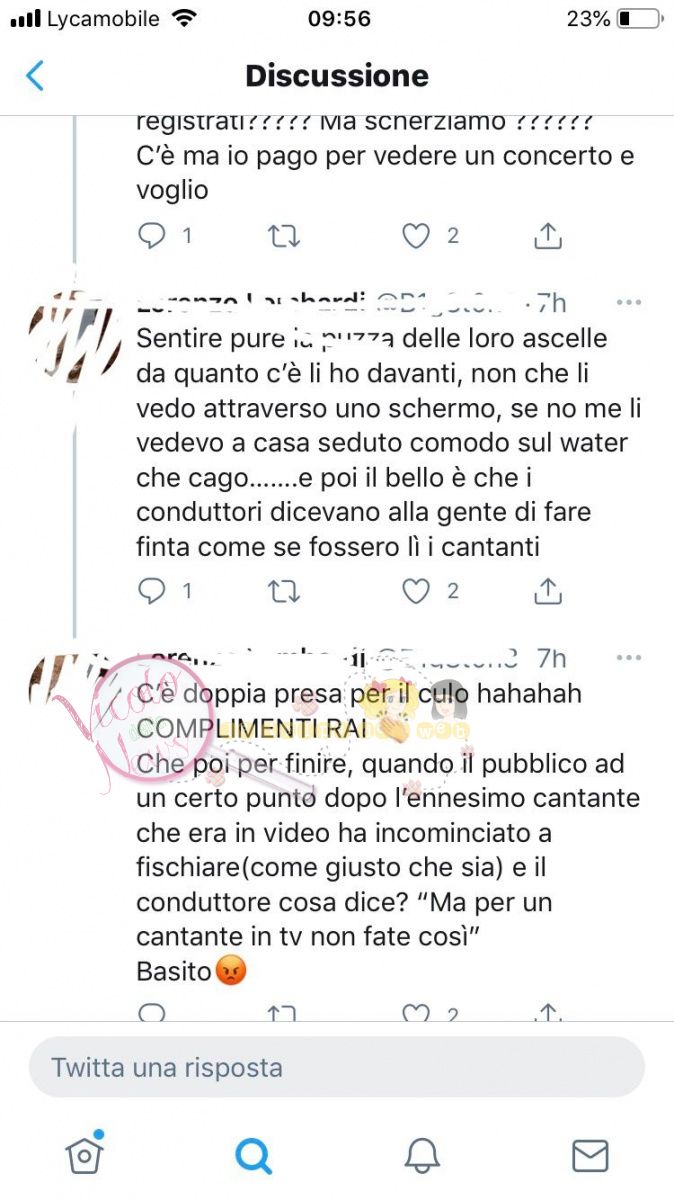Retweet the tweet about paying for a concert
Image resolution: width=674 pixels, height=1200 pixels.
coord(284,236)
